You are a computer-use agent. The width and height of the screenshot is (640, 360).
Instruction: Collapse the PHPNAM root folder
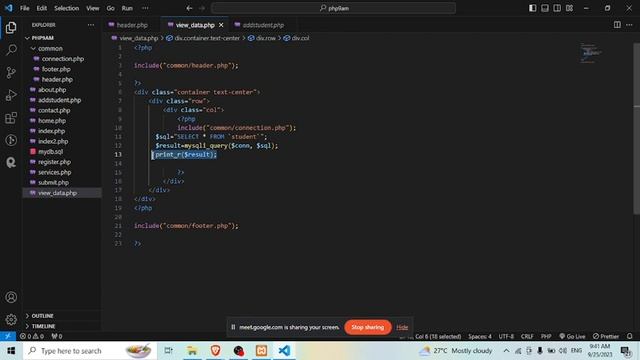pos(42,38)
